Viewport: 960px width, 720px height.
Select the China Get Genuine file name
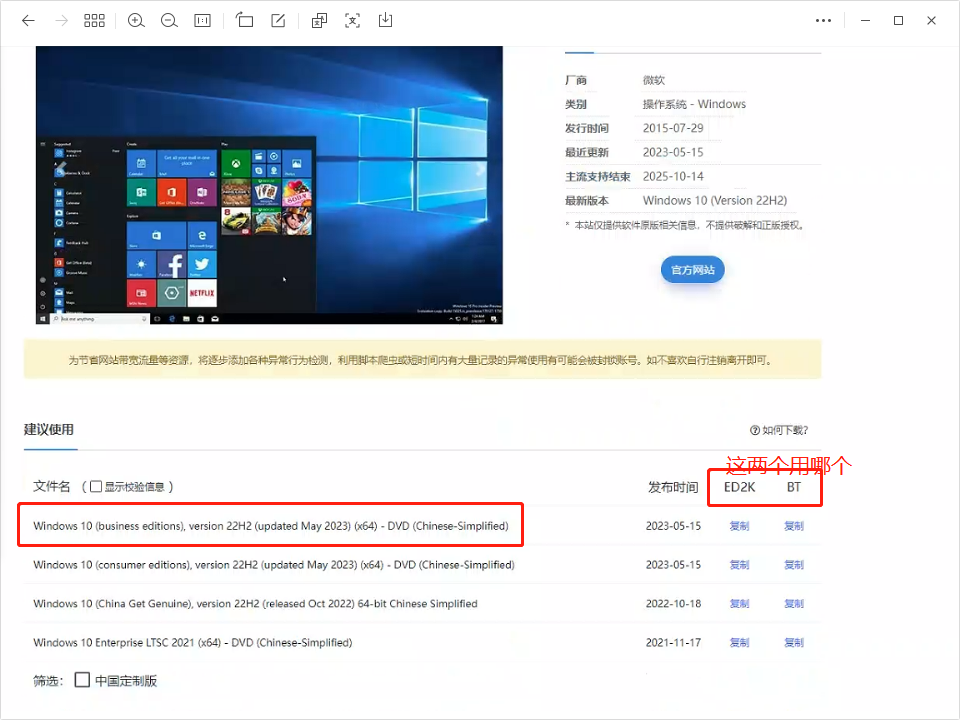coord(255,604)
